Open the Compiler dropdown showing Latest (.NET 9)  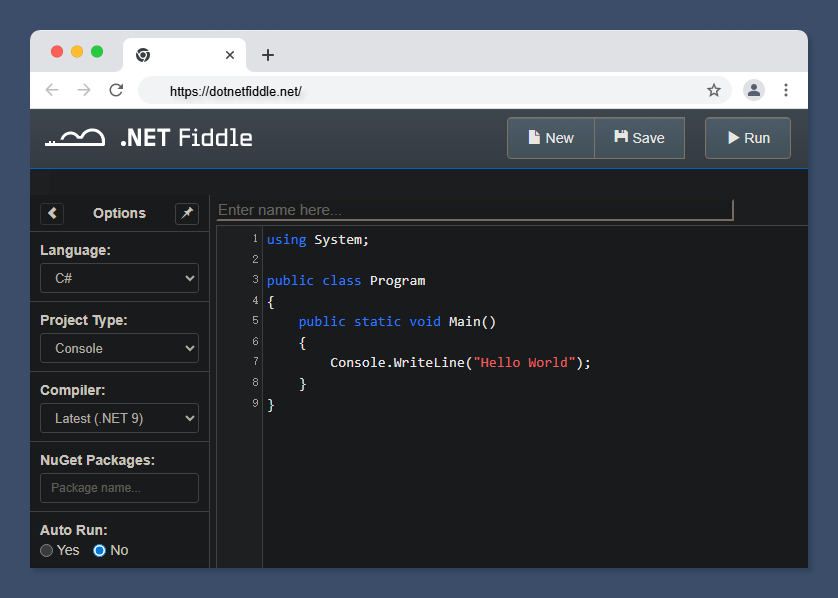[x=119, y=418]
